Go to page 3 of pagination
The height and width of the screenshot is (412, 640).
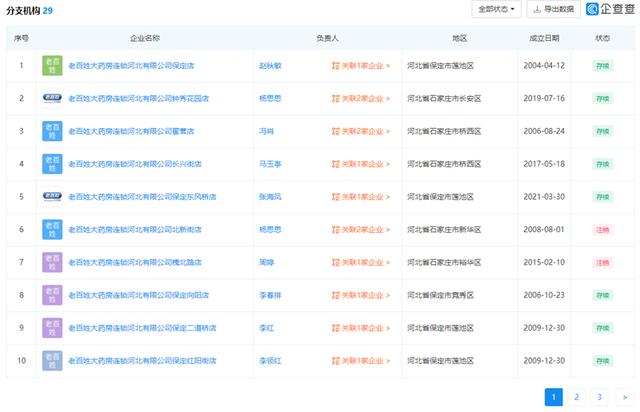coord(599,397)
